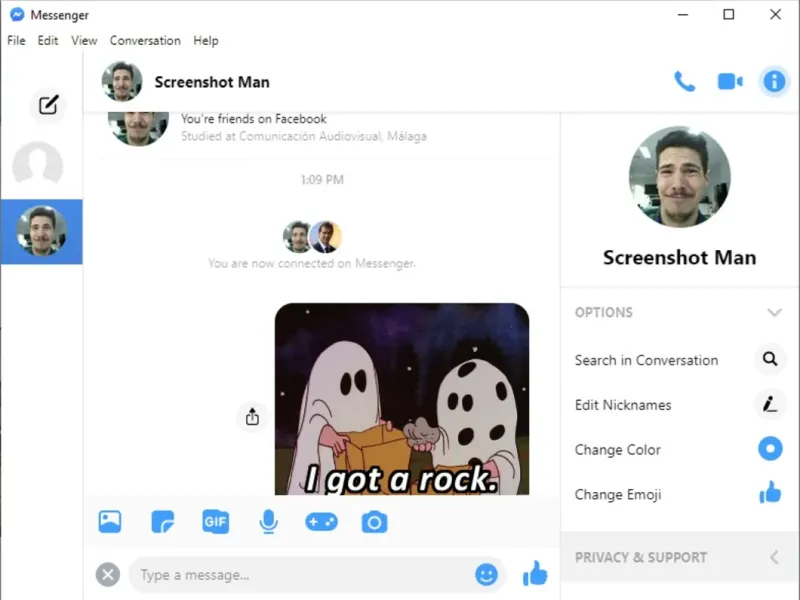This screenshot has width=800, height=600.
Task: Click the large profile photo in info panel
Action: point(680,177)
